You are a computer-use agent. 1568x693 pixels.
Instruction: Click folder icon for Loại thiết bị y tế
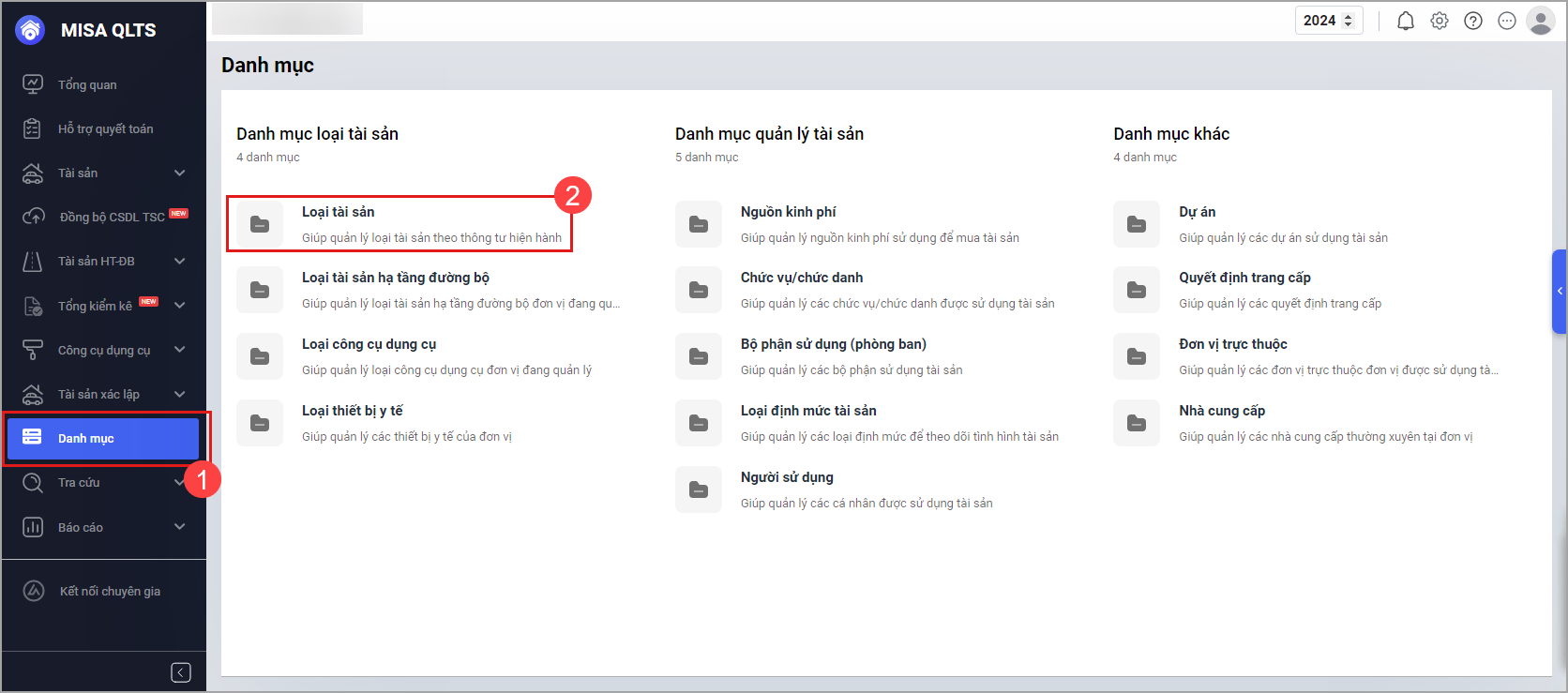click(x=260, y=423)
